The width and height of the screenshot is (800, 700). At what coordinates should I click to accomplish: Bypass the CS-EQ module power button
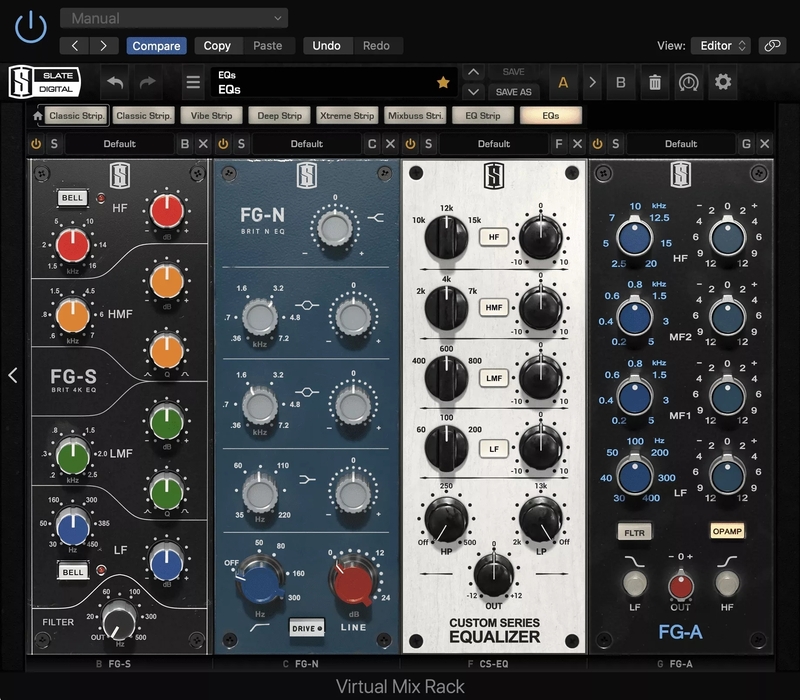coord(410,144)
